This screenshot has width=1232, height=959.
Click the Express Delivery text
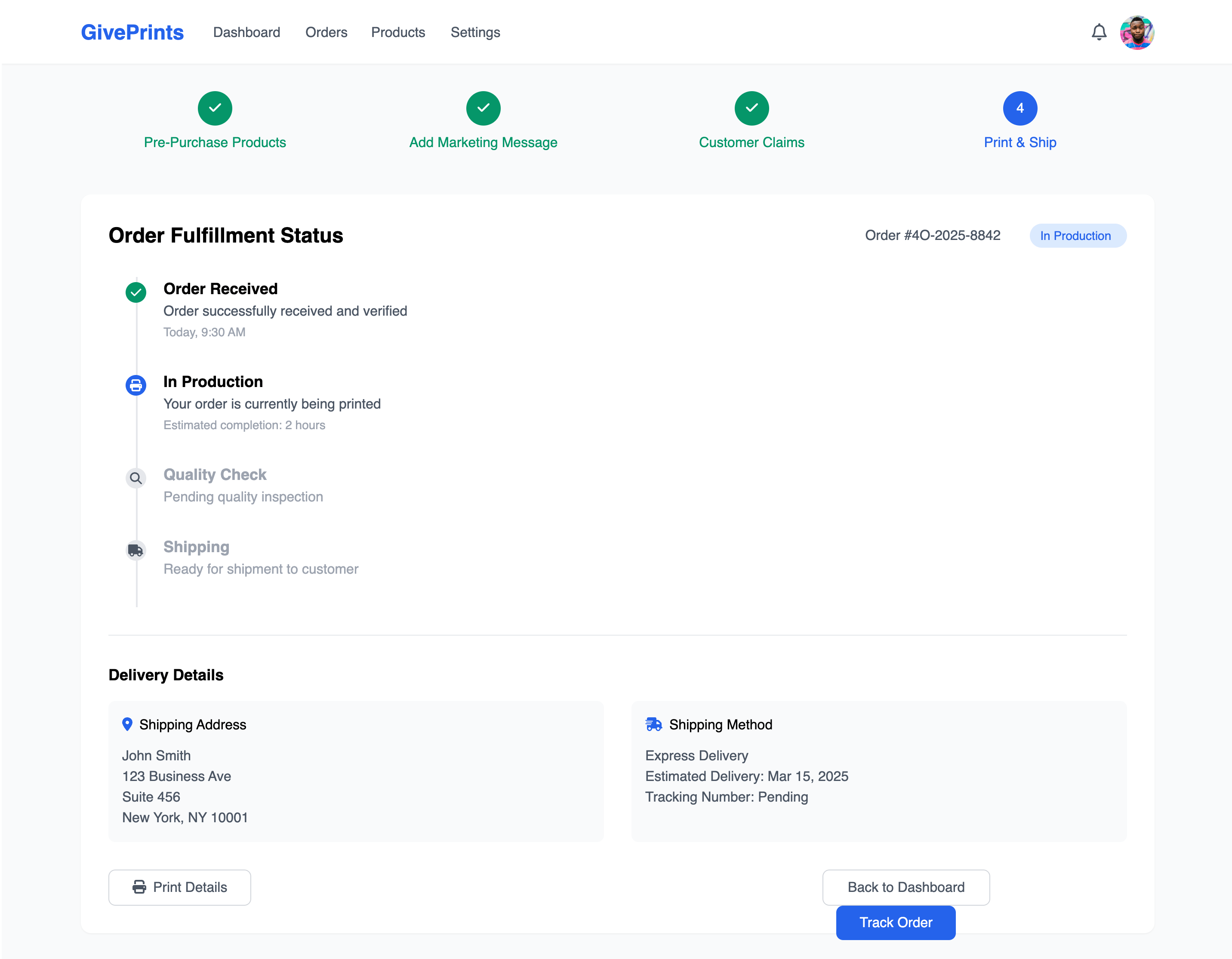(697, 756)
